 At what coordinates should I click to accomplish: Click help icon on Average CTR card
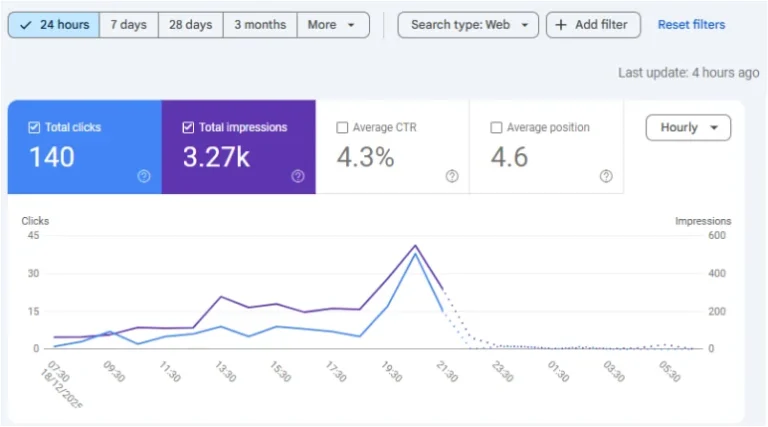pyautogui.click(x=452, y=176)
